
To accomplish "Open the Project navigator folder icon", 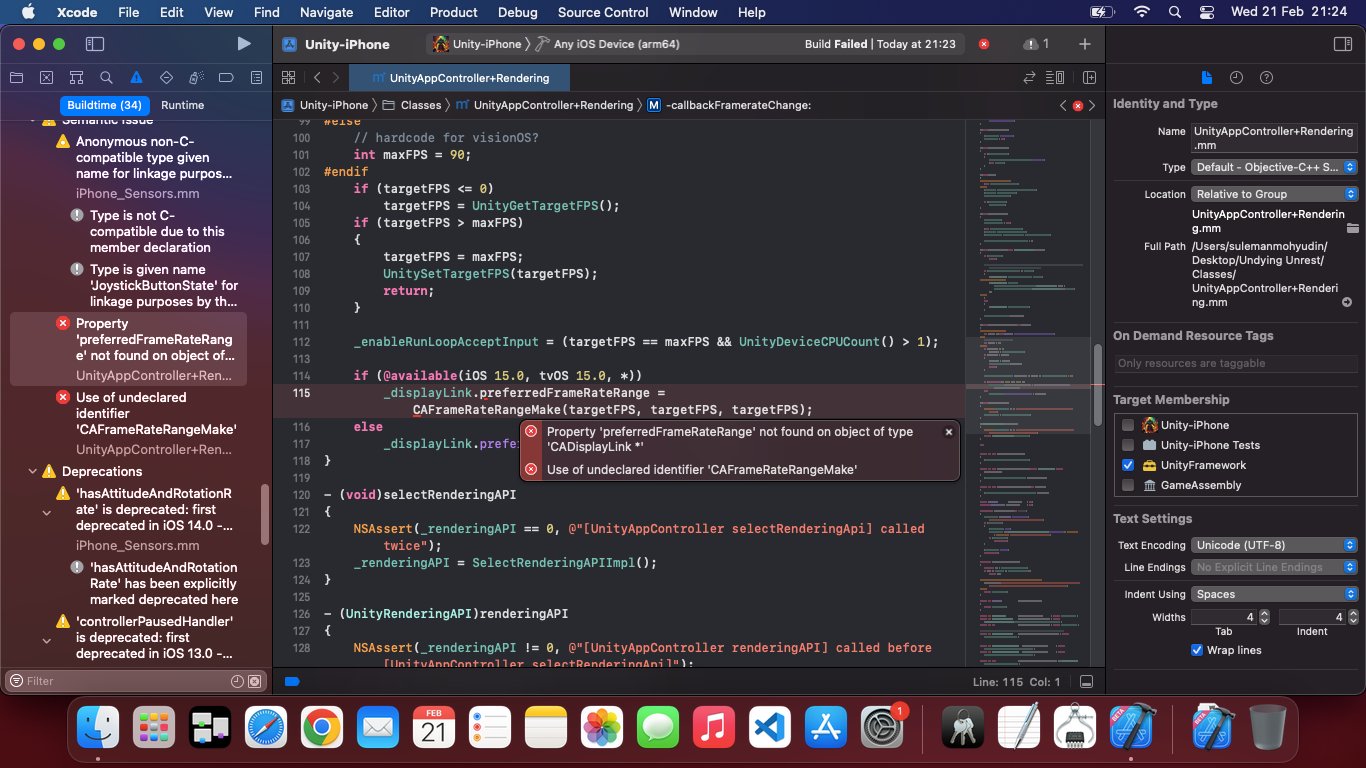I will click(x=16, y=78).
